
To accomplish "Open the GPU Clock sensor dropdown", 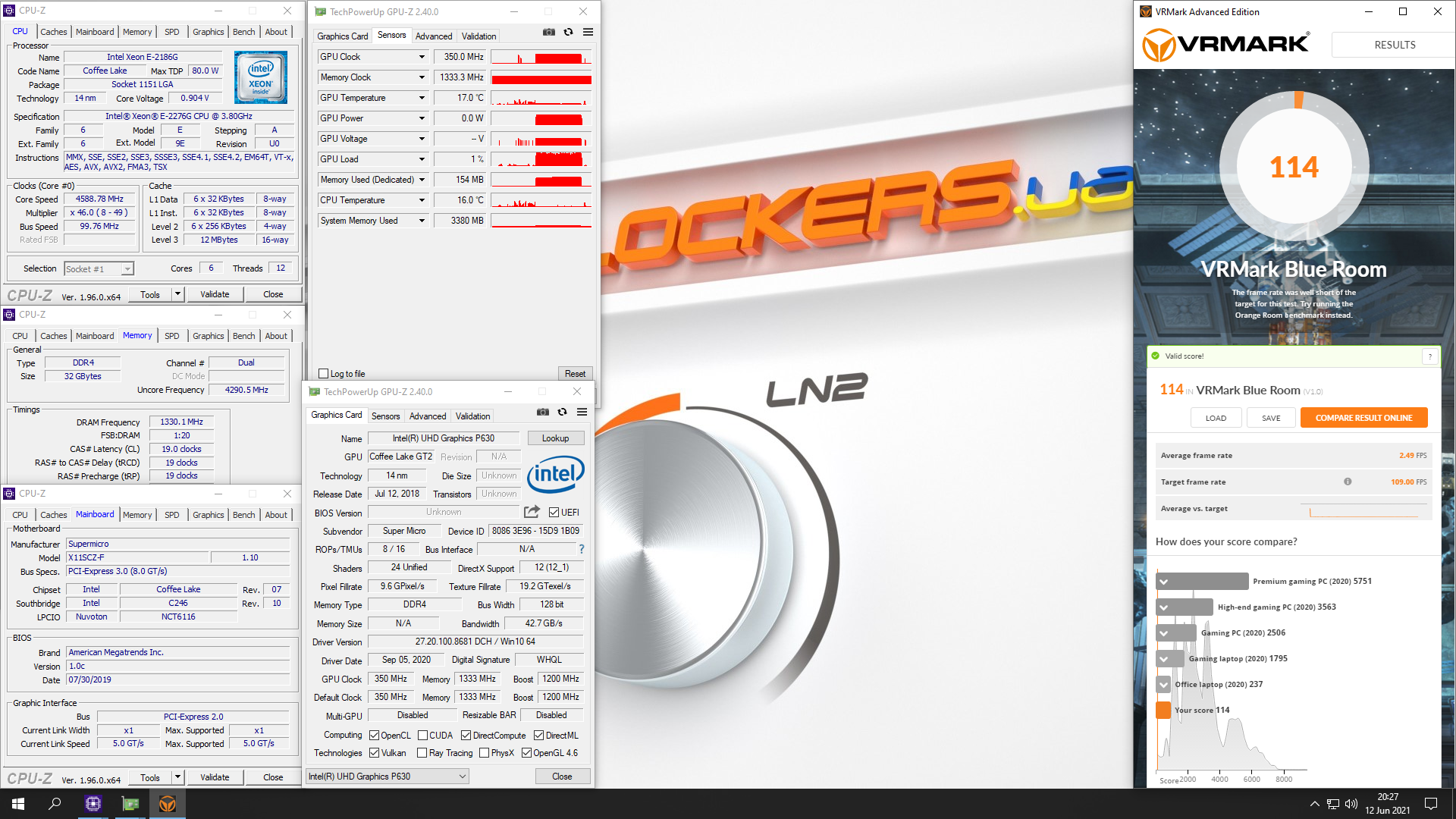I will pyautogui.click(x=422, y=57).
